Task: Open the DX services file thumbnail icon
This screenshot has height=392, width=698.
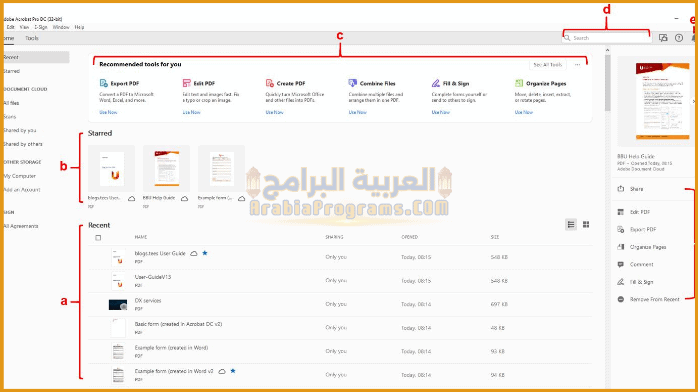Action: click(x=118, y=304)
